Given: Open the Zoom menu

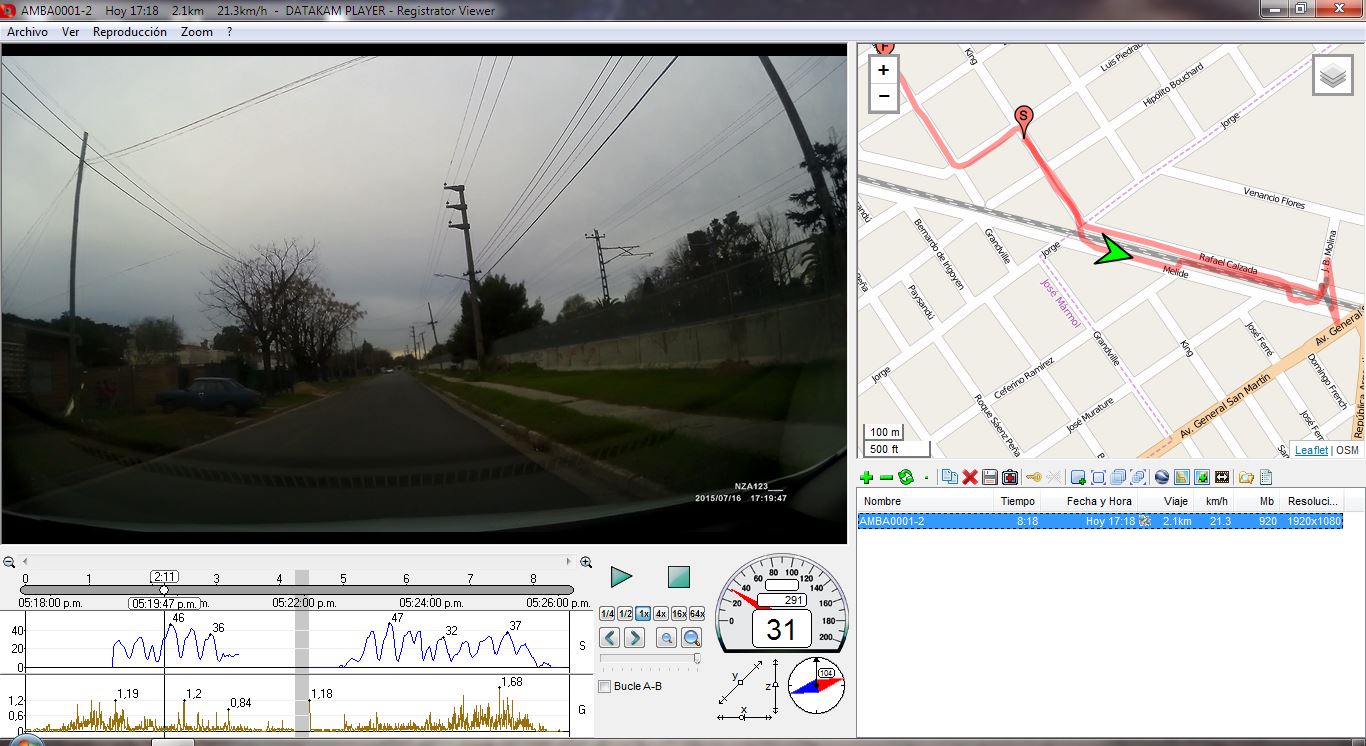Looking at the screenshot, I should (197, 32).
